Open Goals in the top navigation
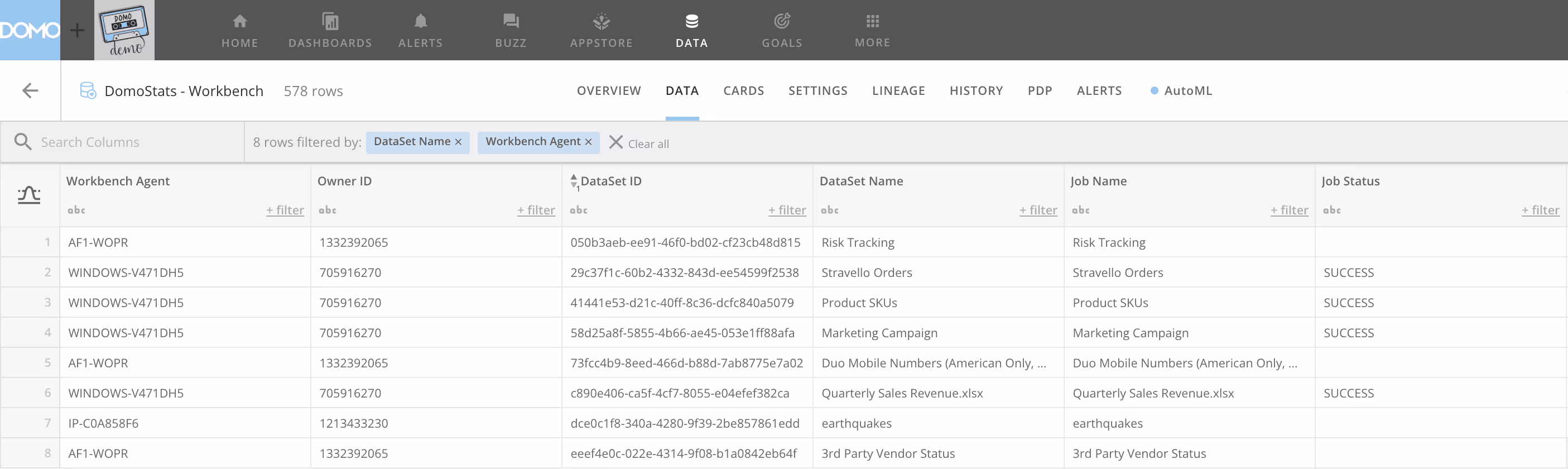 coord(782,31)
